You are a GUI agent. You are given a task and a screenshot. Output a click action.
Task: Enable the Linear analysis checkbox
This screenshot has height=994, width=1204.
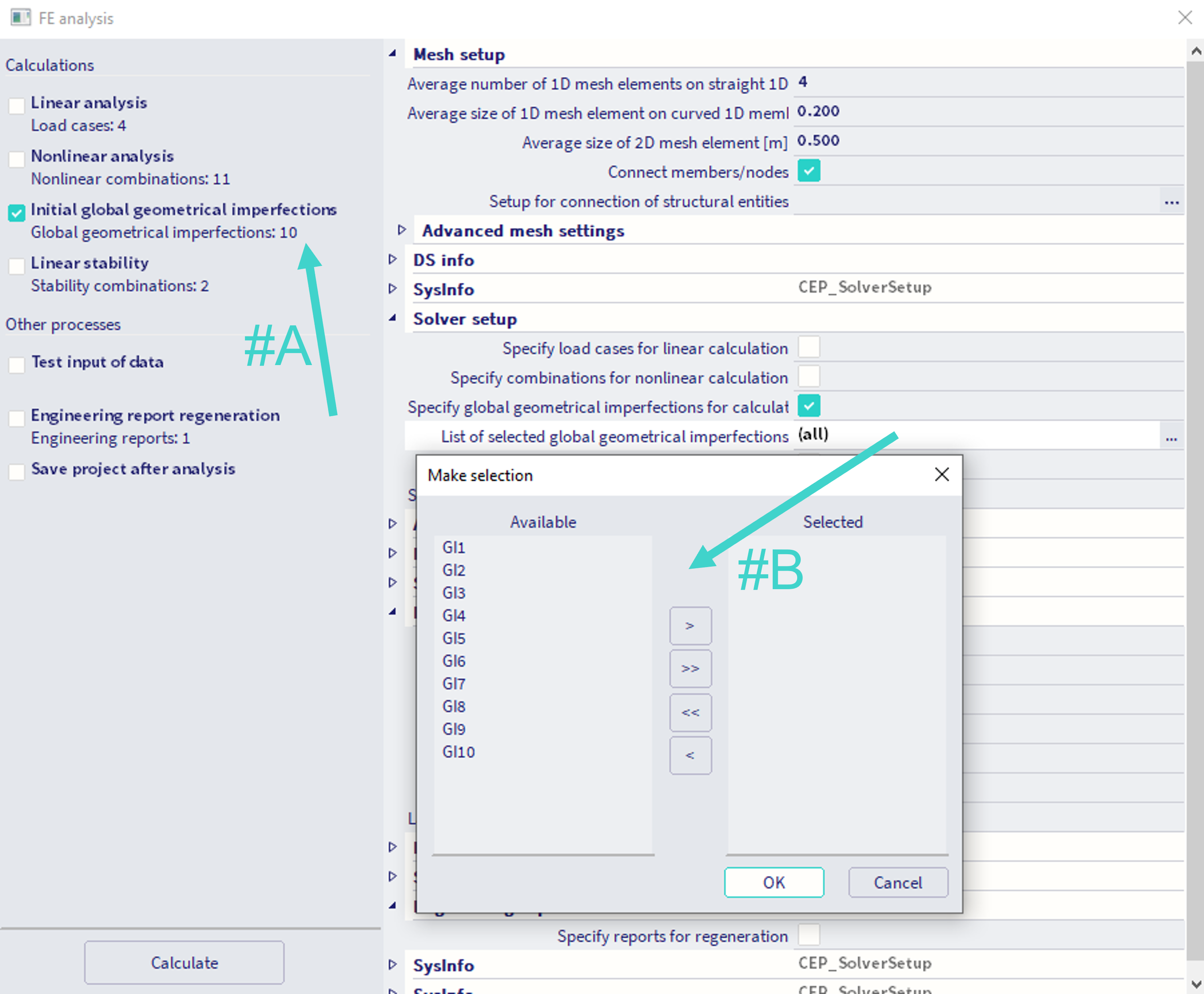(x=16, y=105)
